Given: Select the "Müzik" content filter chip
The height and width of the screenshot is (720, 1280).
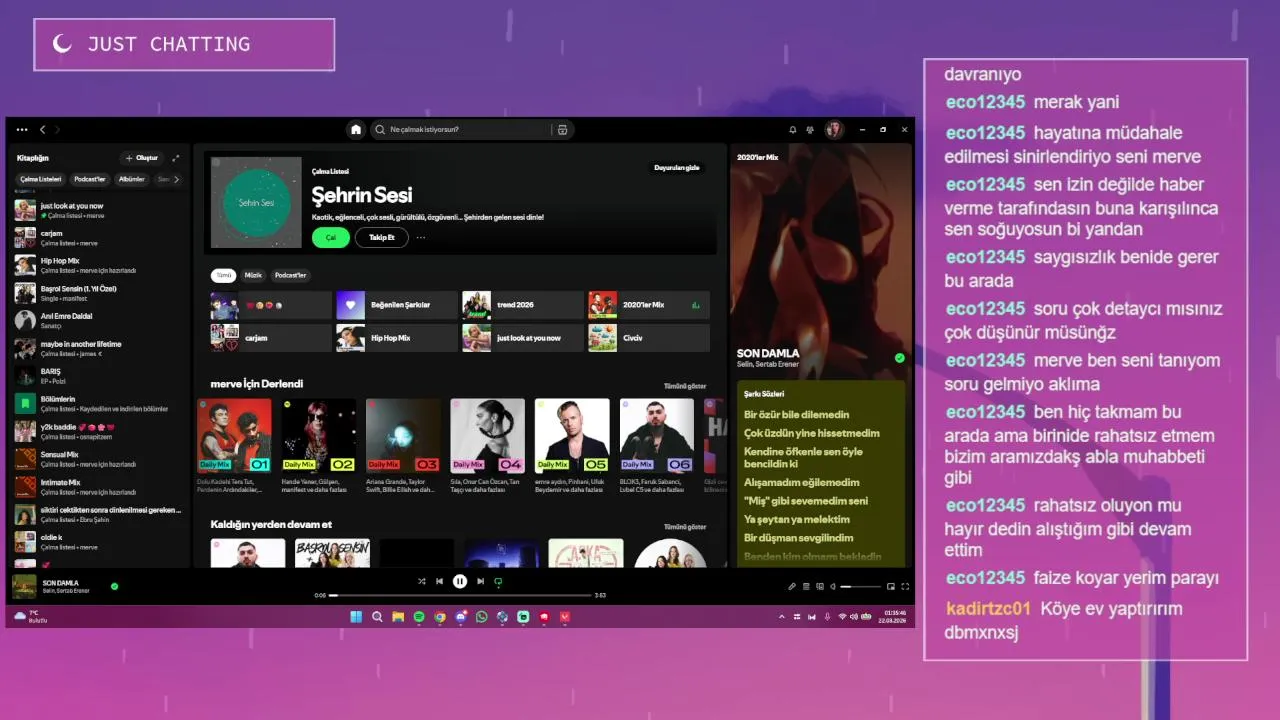Looking at the screenshot, I should (x=253, y=275).
